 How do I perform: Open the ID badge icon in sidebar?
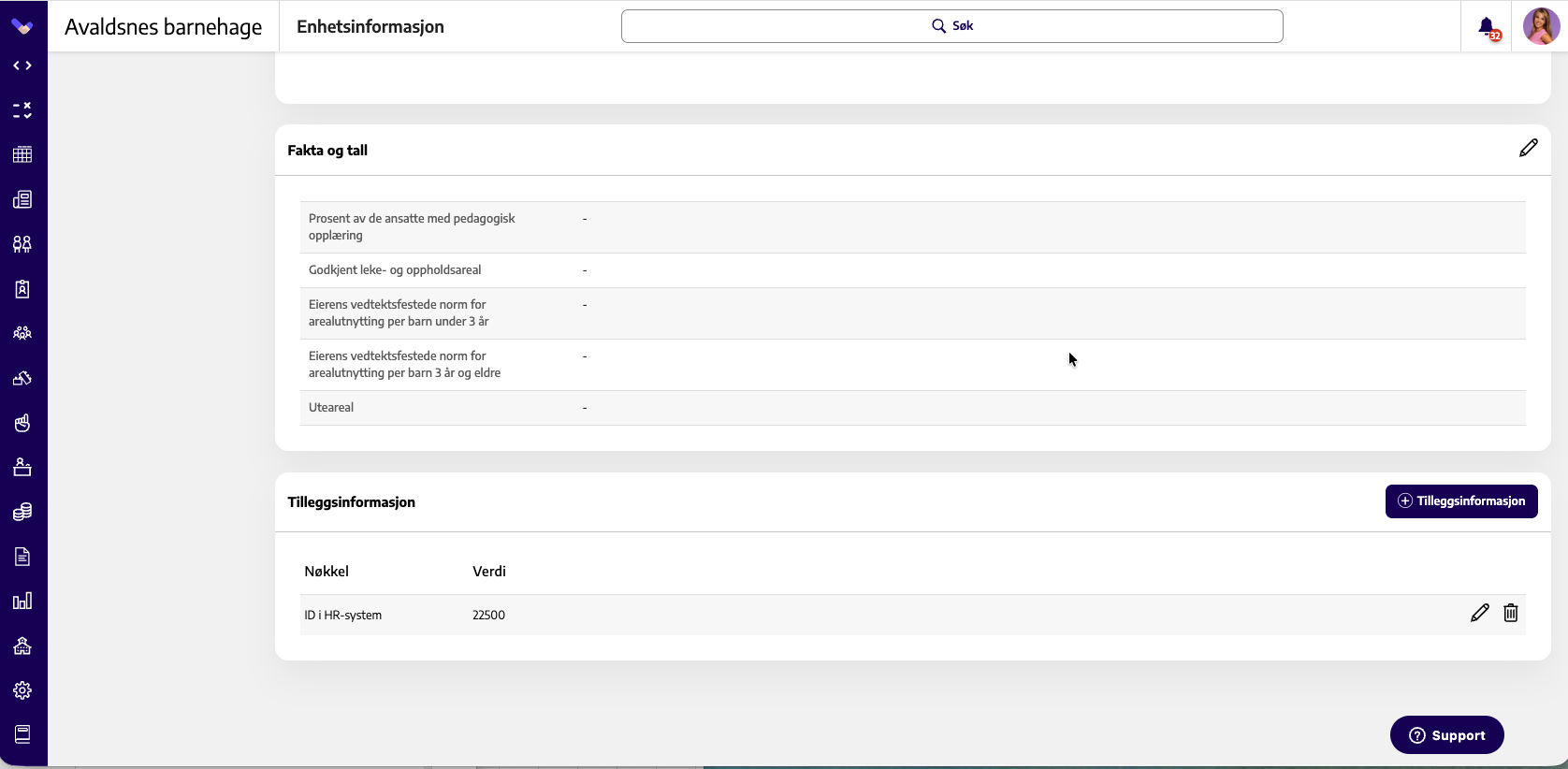tap(22, 289)
